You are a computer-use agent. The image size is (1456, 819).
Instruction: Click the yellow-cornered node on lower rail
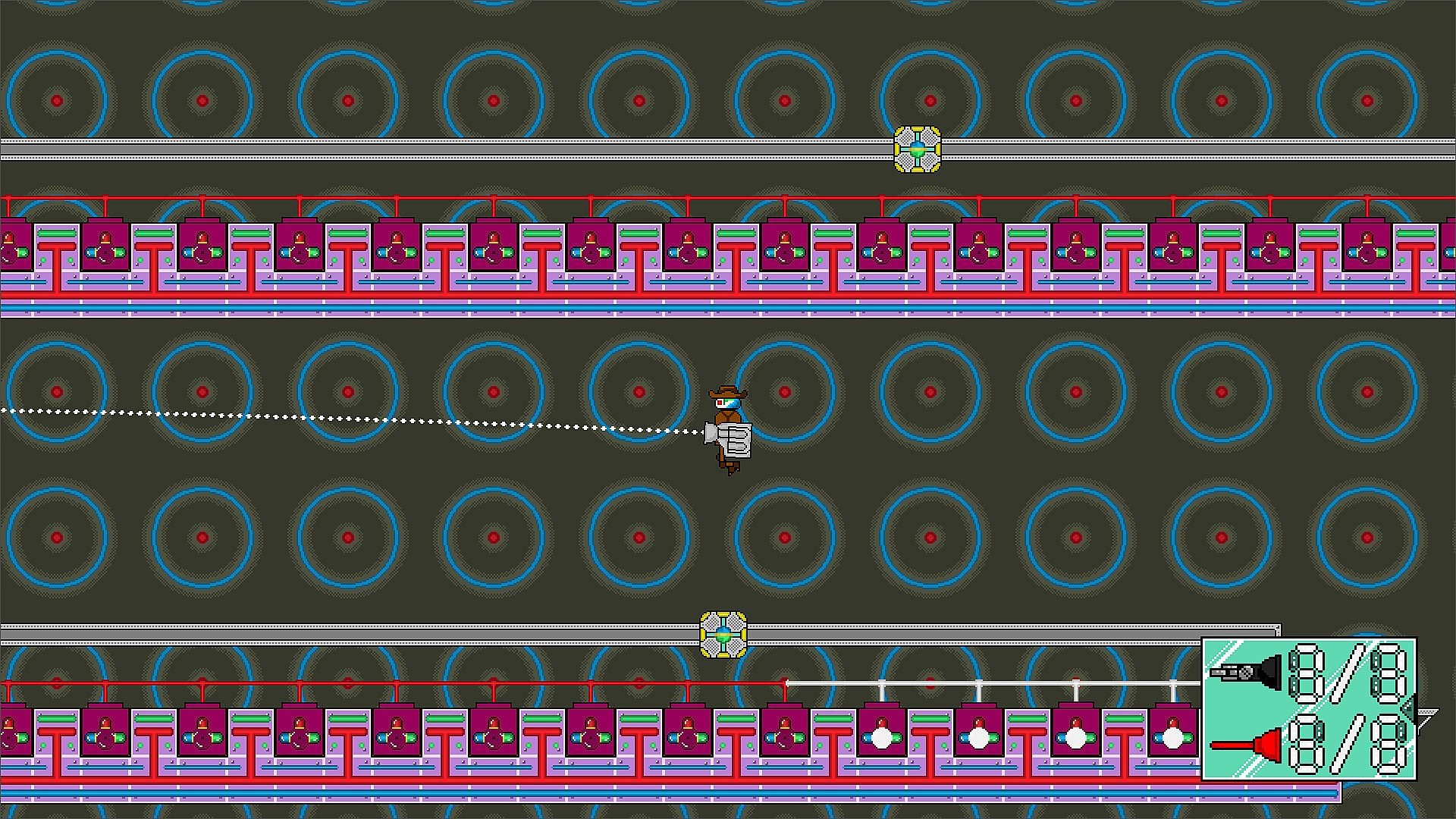click(723, 635)
